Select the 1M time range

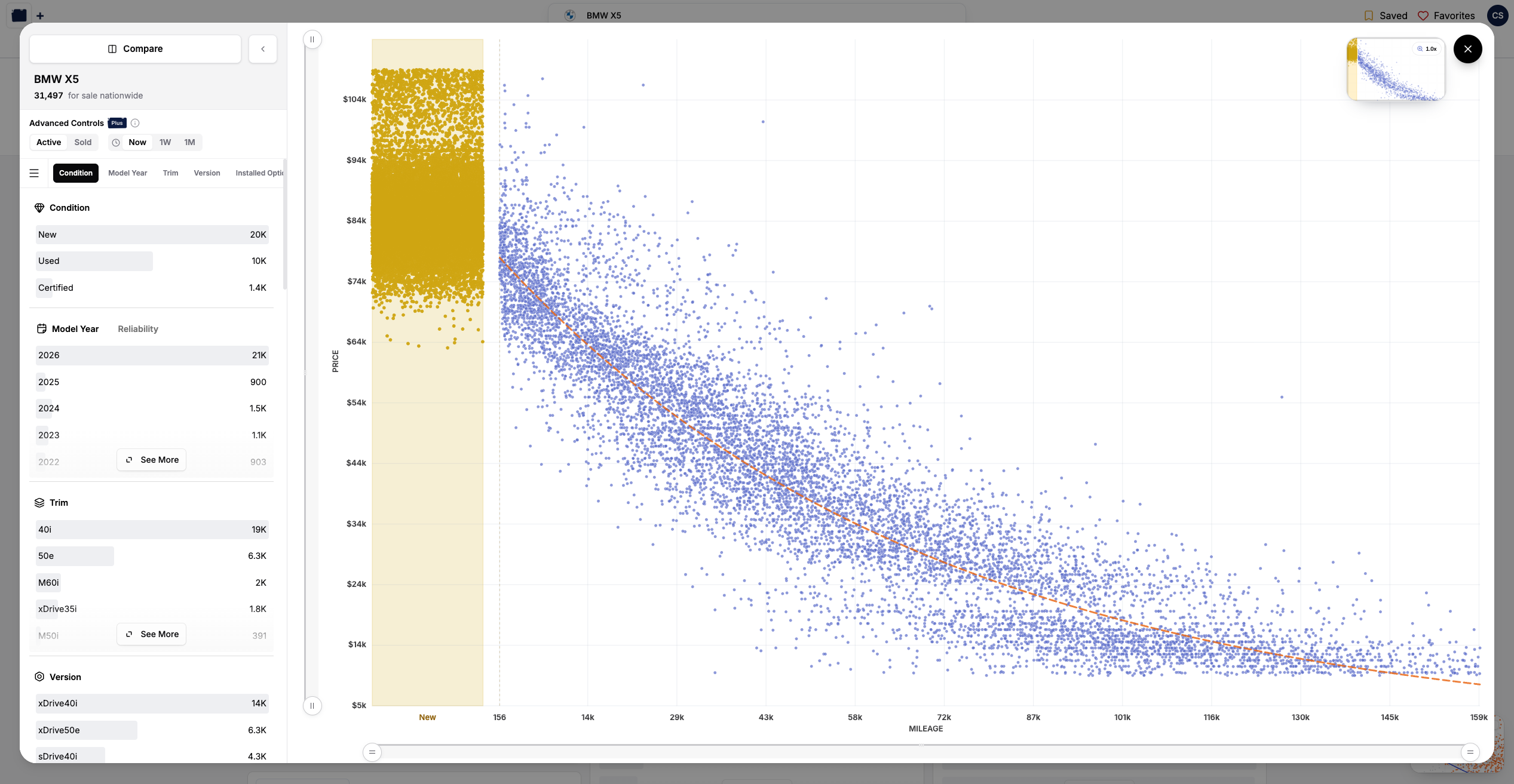click(x=189, y=143)
